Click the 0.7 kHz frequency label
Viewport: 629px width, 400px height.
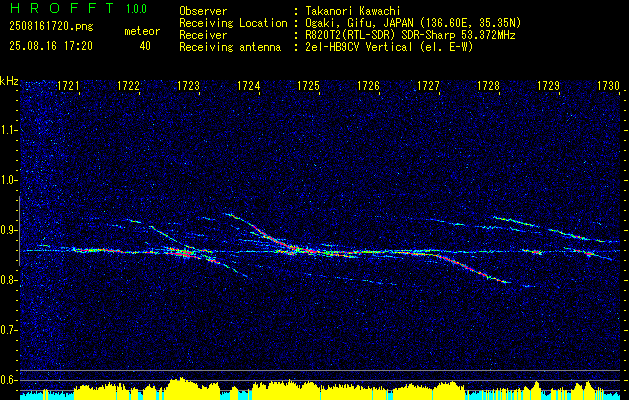coord(8,330)
